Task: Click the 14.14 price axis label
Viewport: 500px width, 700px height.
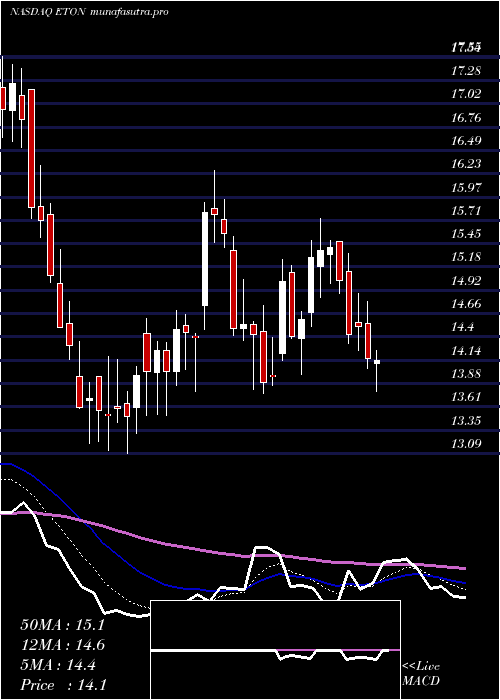Action: coord(466,351)
